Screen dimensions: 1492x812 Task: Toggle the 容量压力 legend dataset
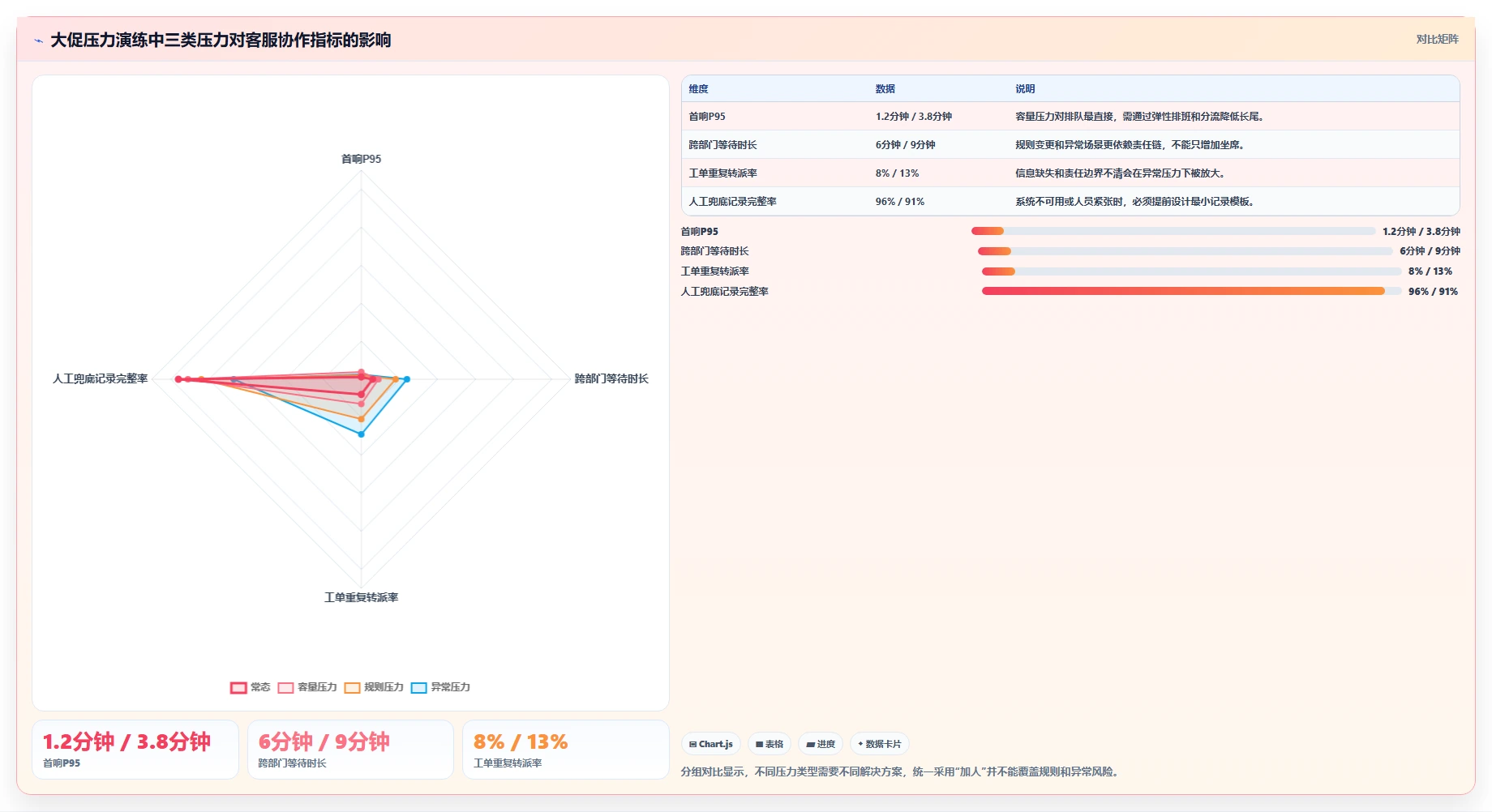(307, 687)
